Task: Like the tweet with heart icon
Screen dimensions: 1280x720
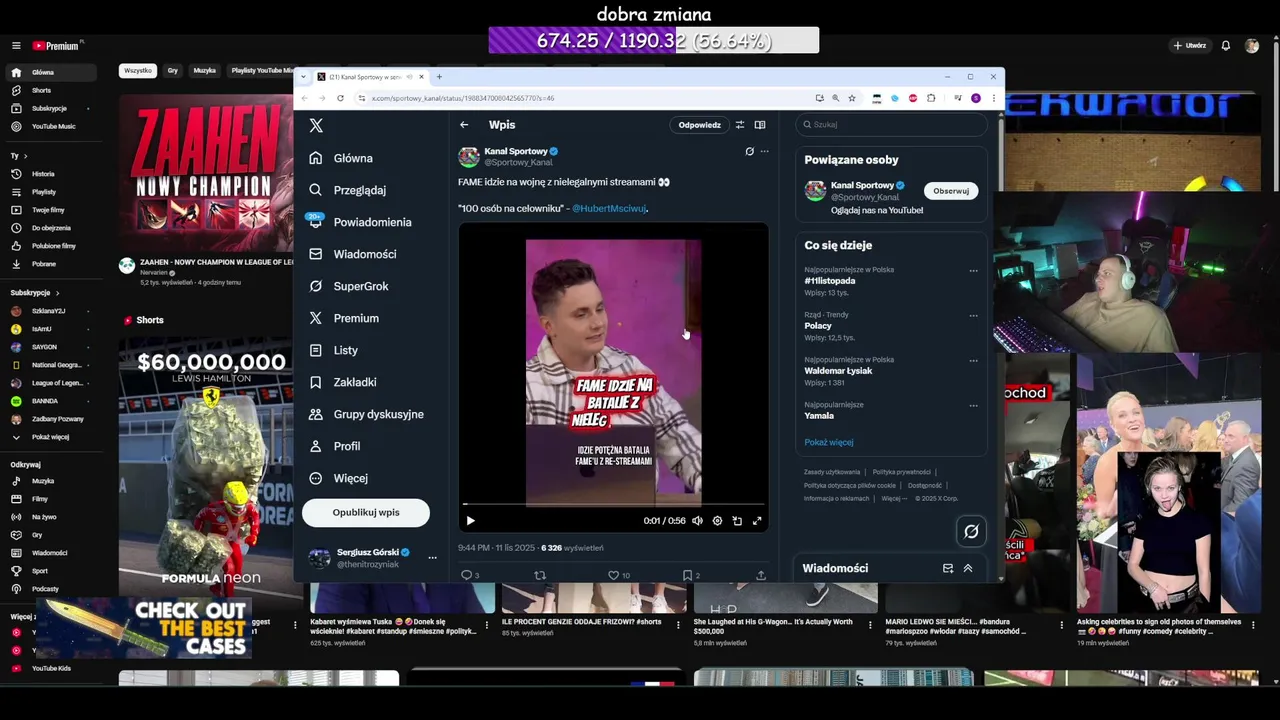Action: (x=614, y=575)
